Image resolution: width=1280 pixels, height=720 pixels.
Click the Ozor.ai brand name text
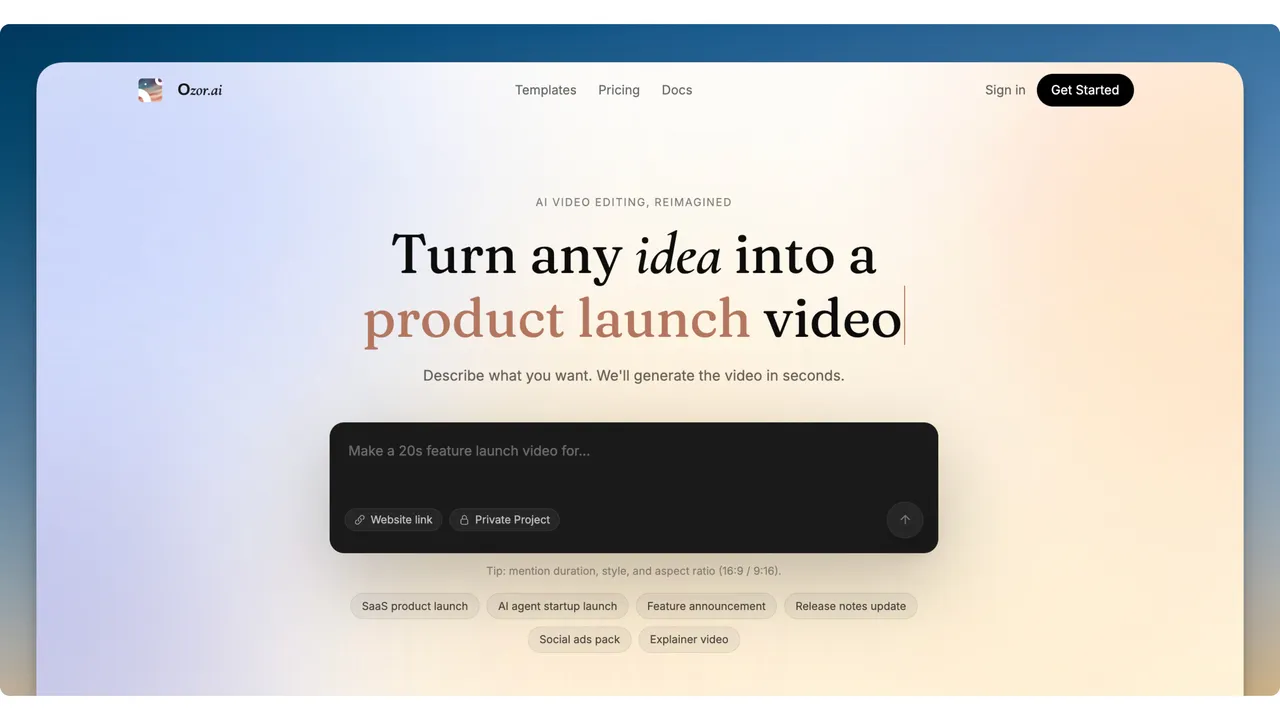200,90
